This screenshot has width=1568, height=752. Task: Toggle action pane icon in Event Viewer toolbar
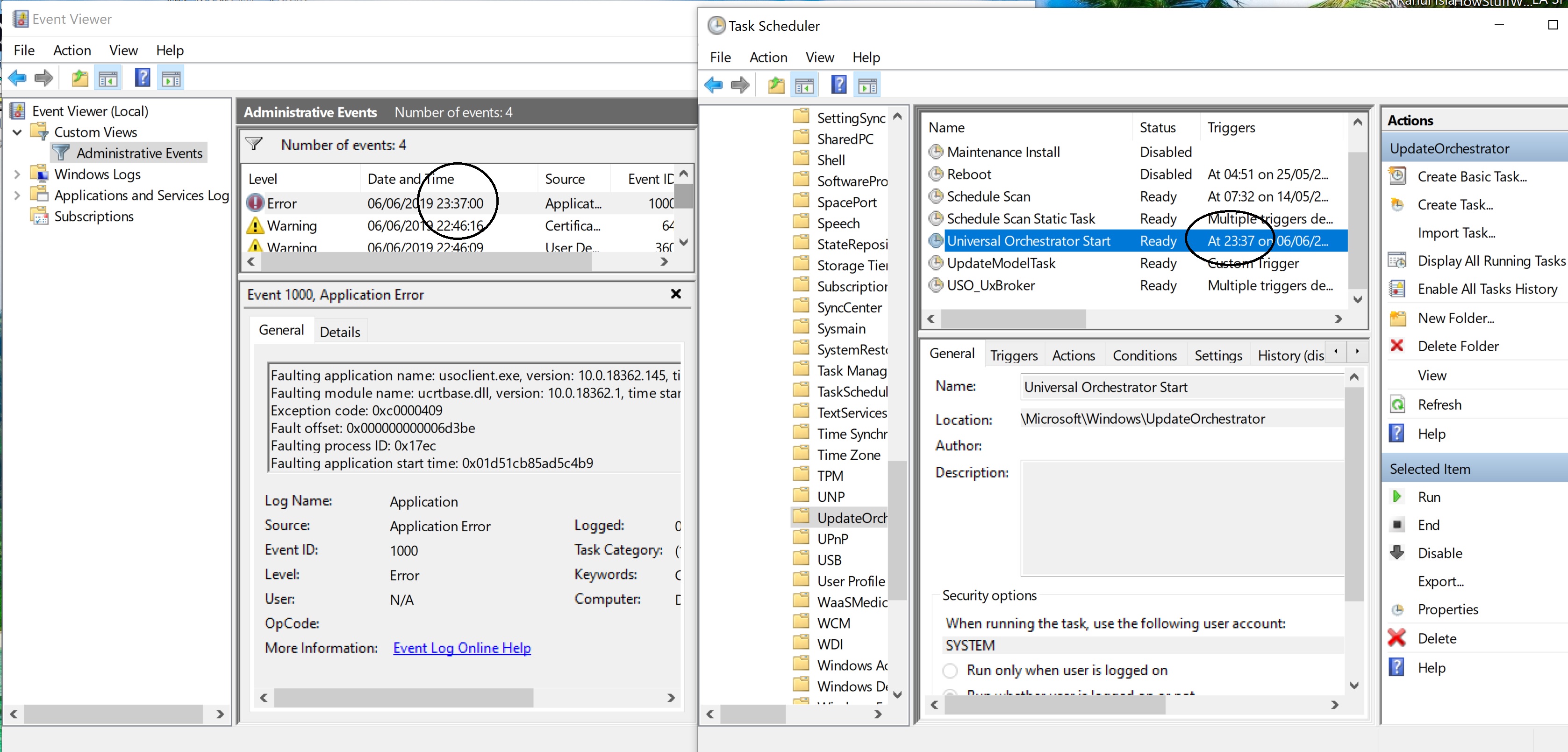pos(171,78)
